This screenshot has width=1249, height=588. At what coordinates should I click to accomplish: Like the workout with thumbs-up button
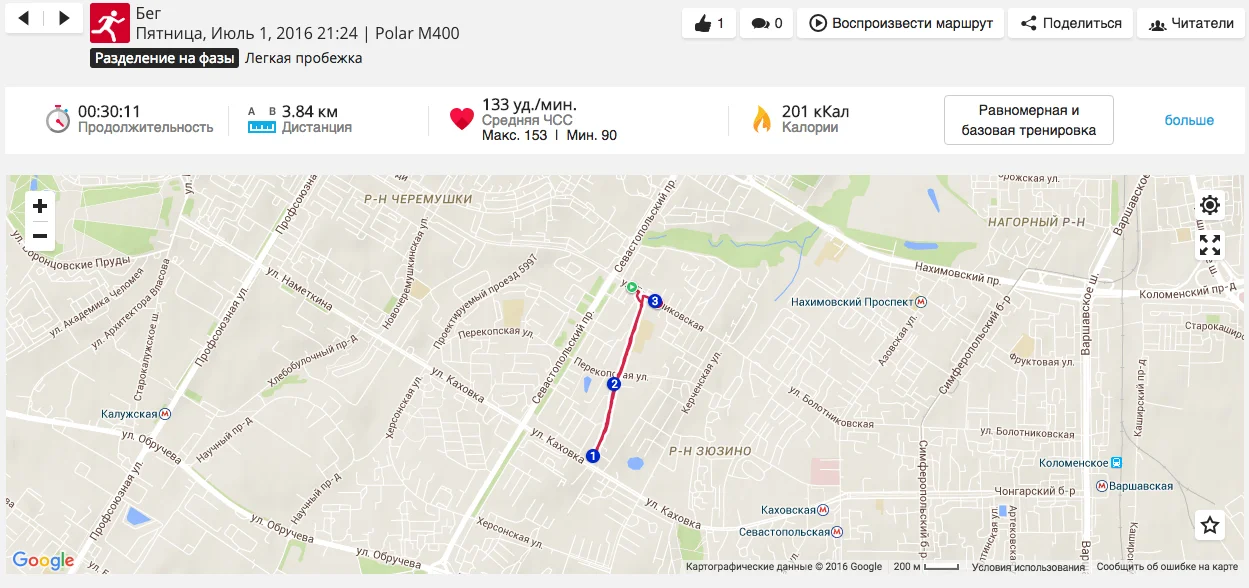(709, 23)
